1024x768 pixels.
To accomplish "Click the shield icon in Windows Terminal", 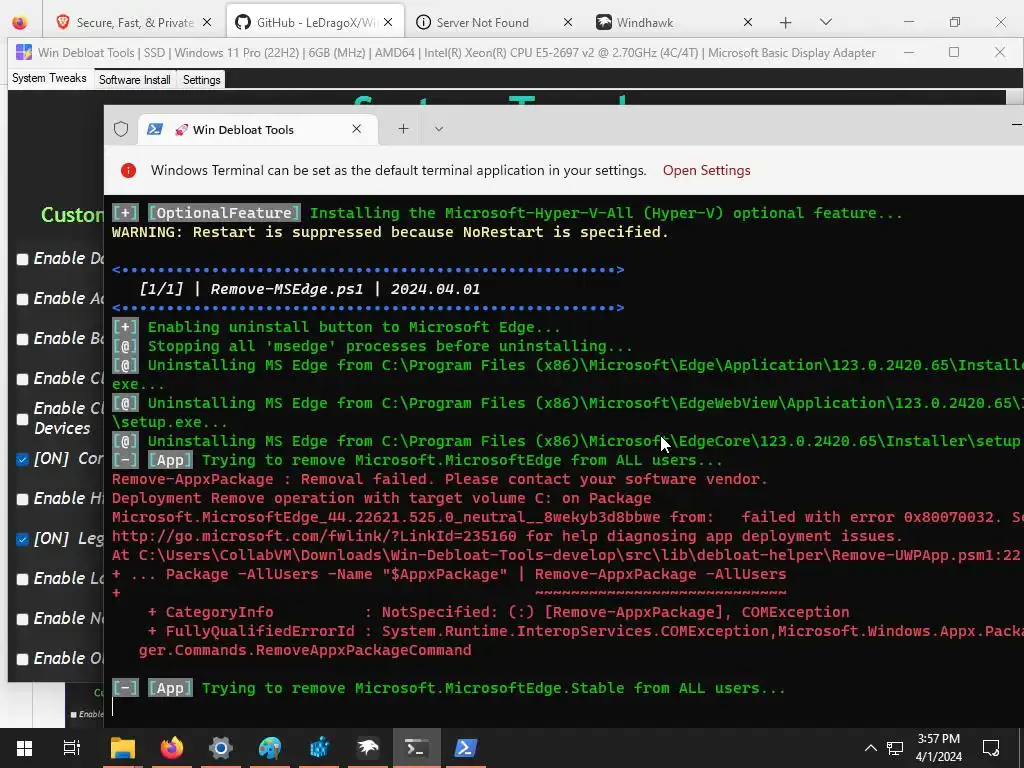I will (x=121, y=129).
